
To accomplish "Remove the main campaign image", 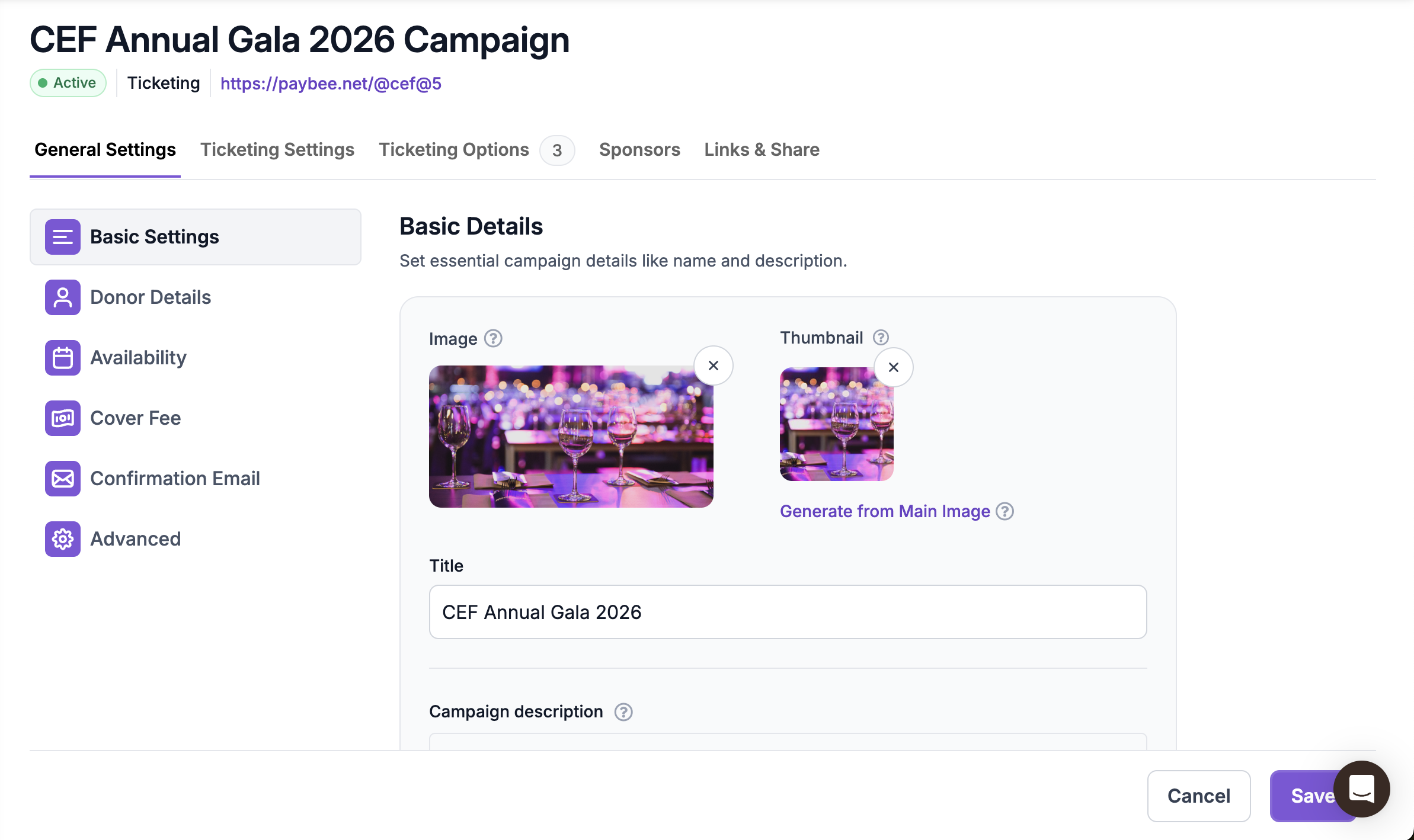I will pyautogui.click(x=714, y=366).
